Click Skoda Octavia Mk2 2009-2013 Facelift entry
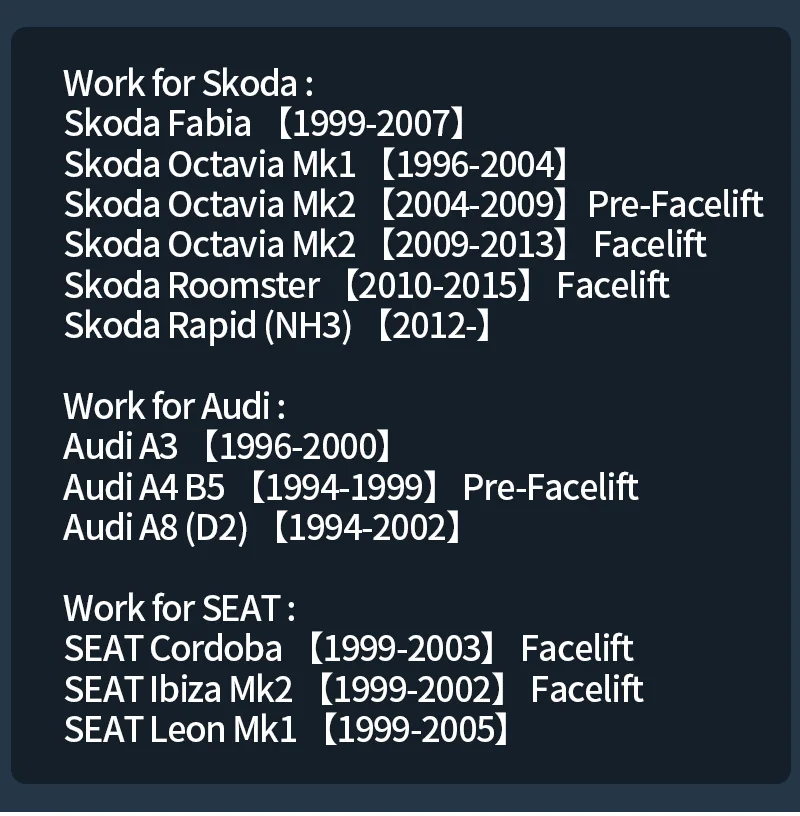This screenshot has width=800, height=816. pos(385,245)
